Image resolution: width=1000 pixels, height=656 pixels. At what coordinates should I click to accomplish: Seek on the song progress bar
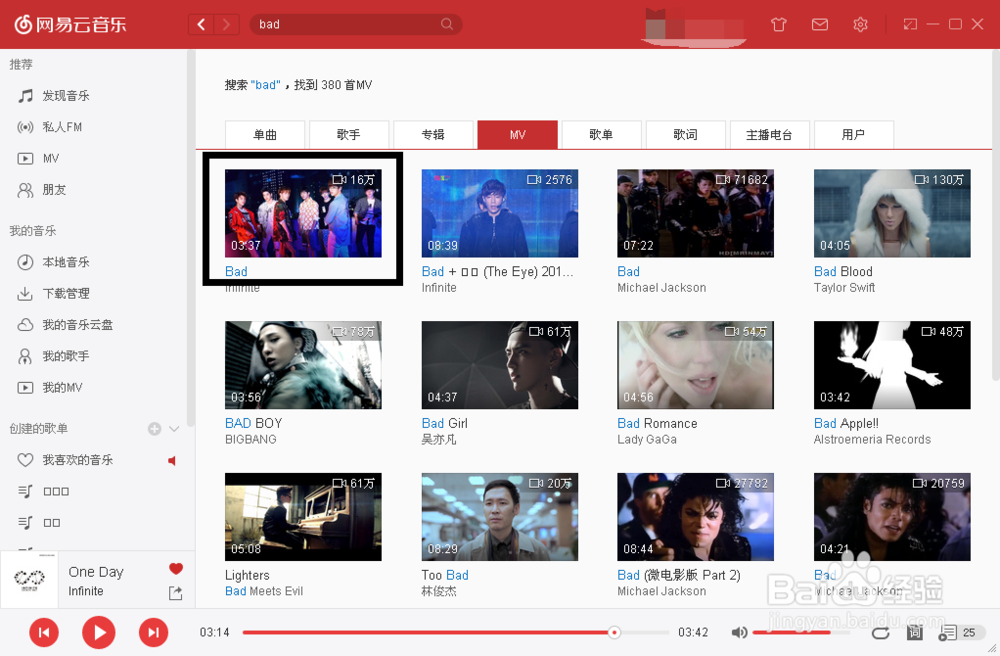click(456, 632)
